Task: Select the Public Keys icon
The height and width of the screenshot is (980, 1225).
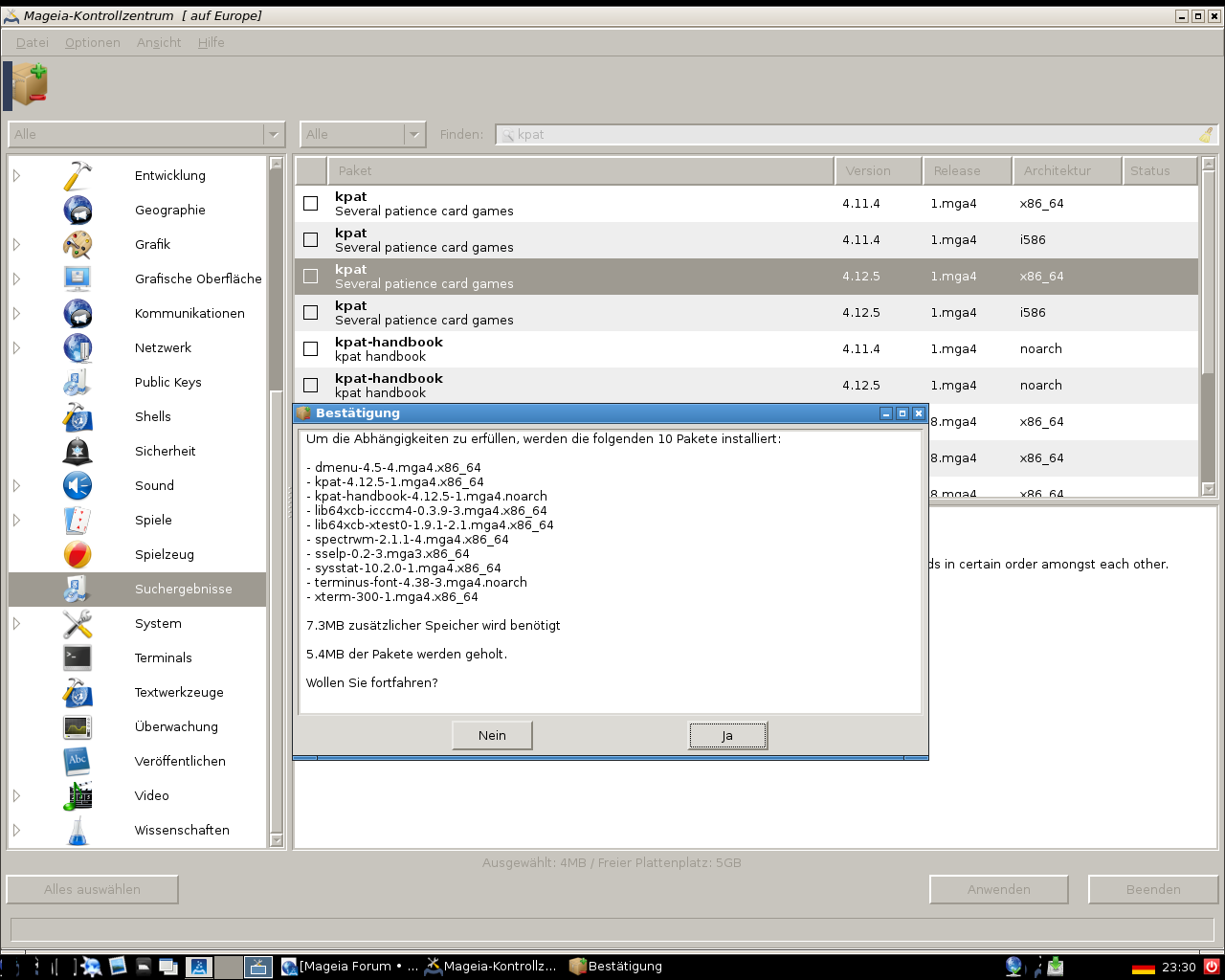Action: pos(78,383)
